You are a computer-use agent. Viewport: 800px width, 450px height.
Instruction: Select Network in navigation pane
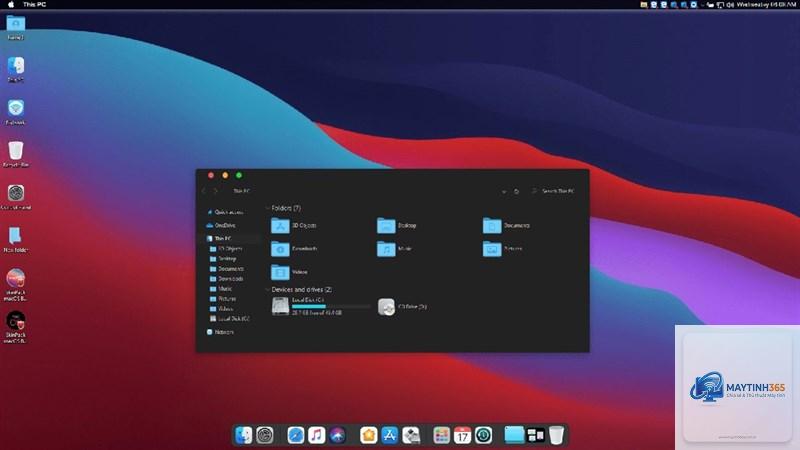pos(220,332)
